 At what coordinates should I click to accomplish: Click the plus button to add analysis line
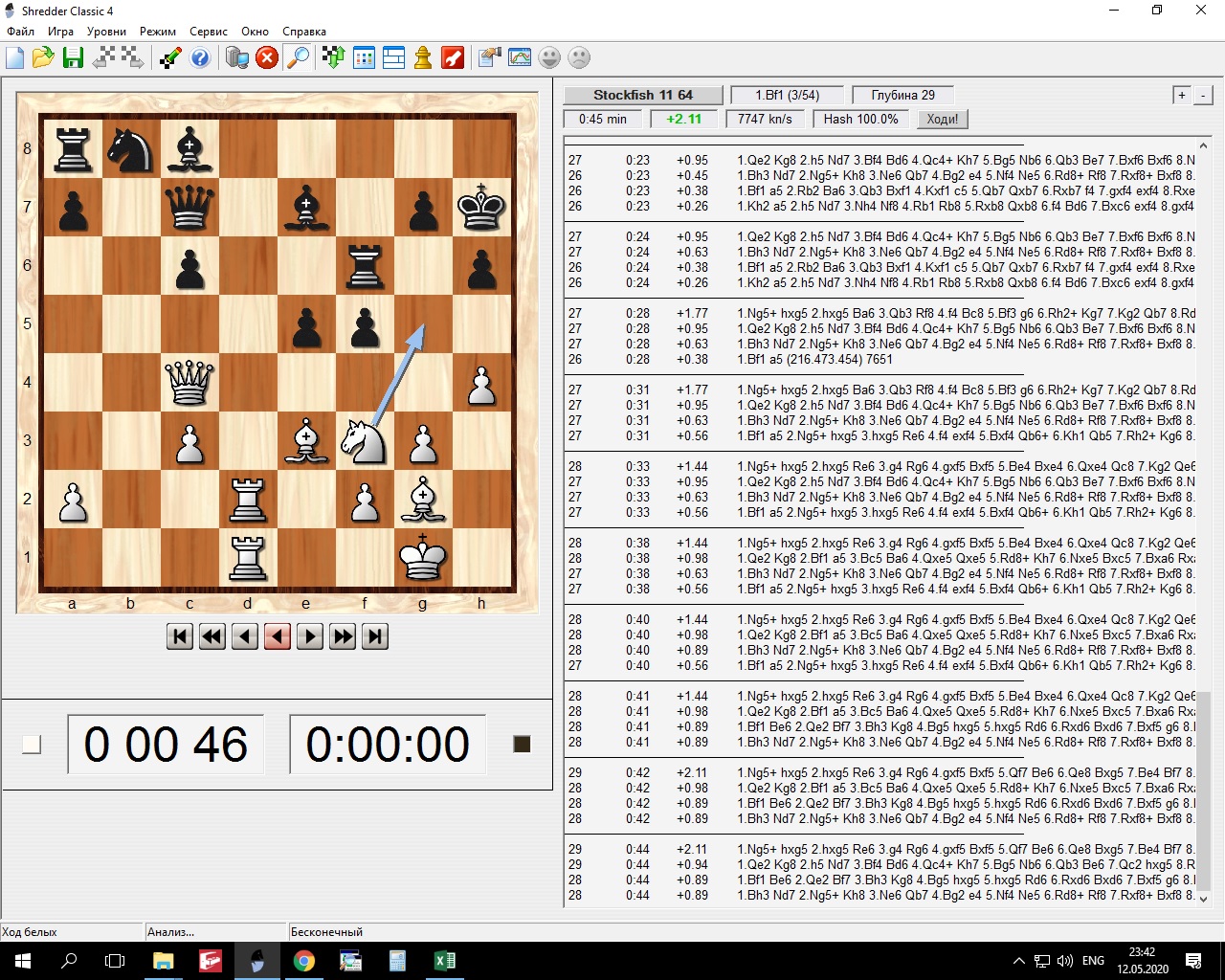click(1182, 95)
